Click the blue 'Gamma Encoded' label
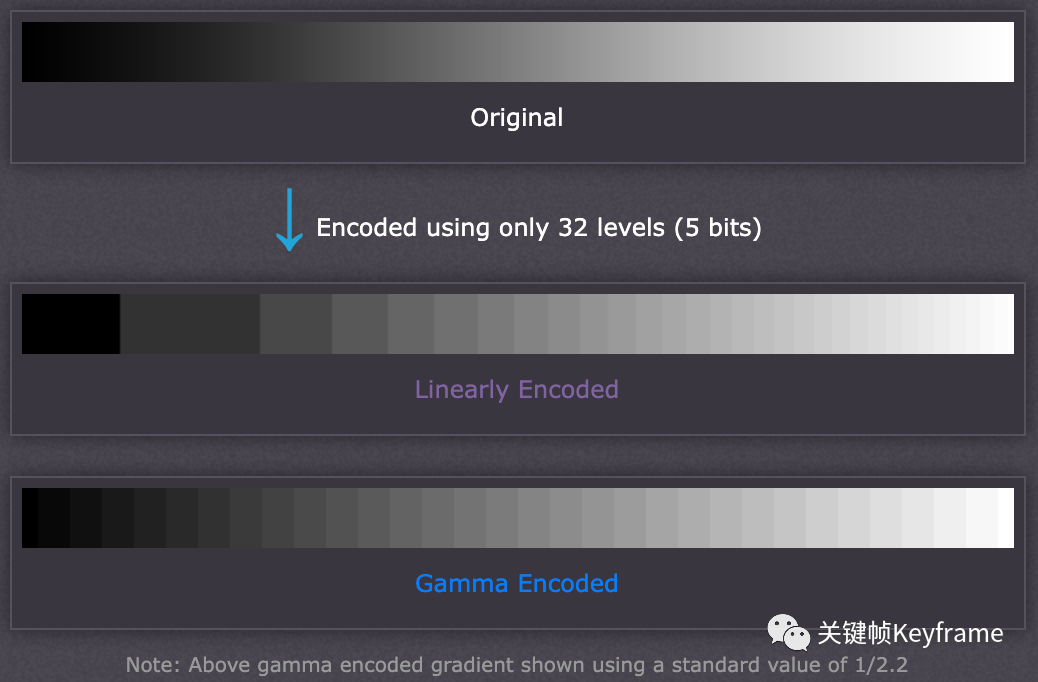The height and width of the screenshot is (682, 1038). tap(517, 583)
